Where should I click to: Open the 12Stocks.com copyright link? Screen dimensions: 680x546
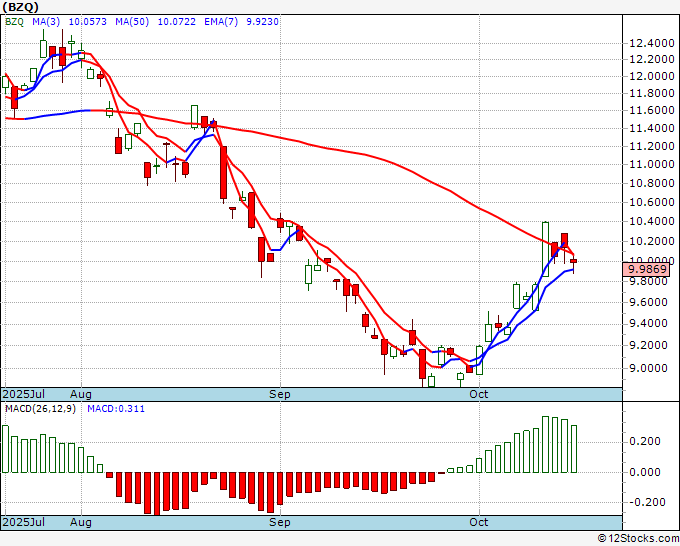(x=638, y=539)
